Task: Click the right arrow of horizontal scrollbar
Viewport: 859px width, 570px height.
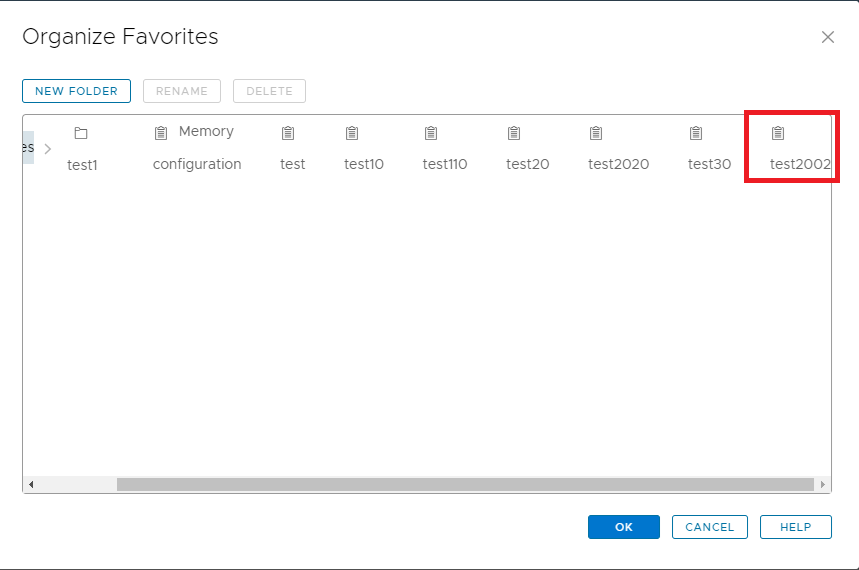Action: 823,484
